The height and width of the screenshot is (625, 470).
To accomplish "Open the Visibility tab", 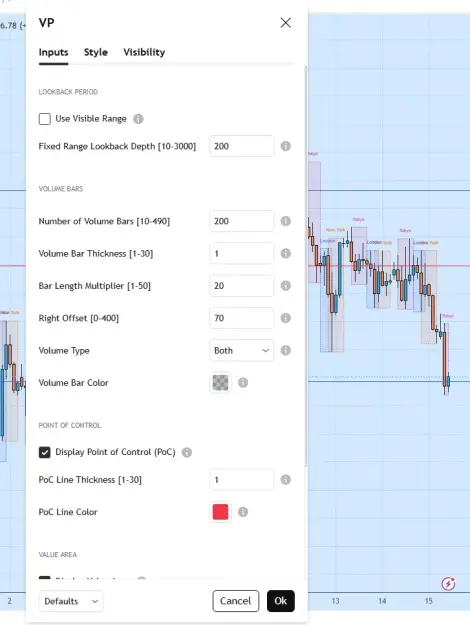I will click(144, 52).
